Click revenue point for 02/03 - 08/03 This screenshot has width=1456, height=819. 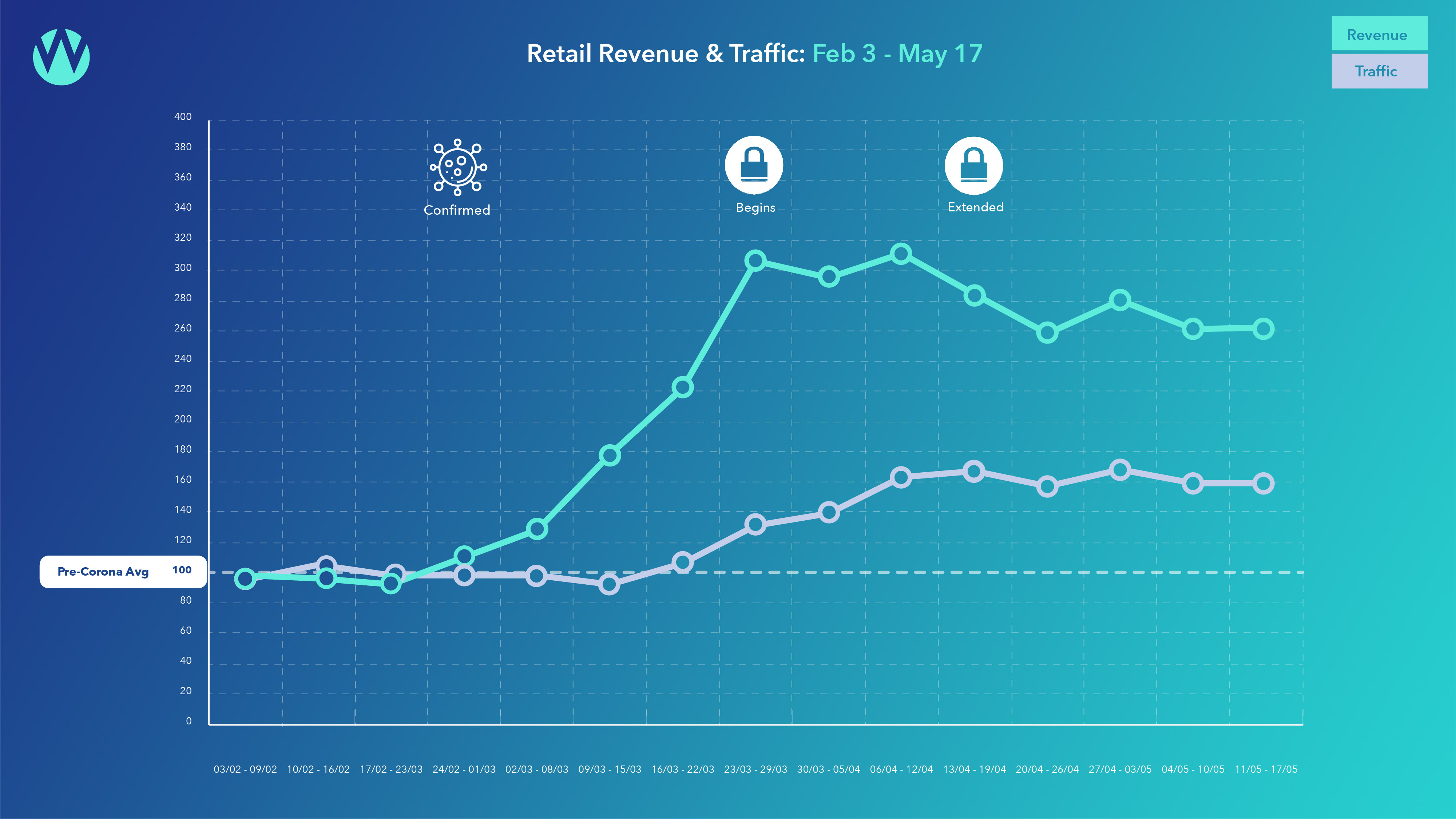(x=536, y=529)
